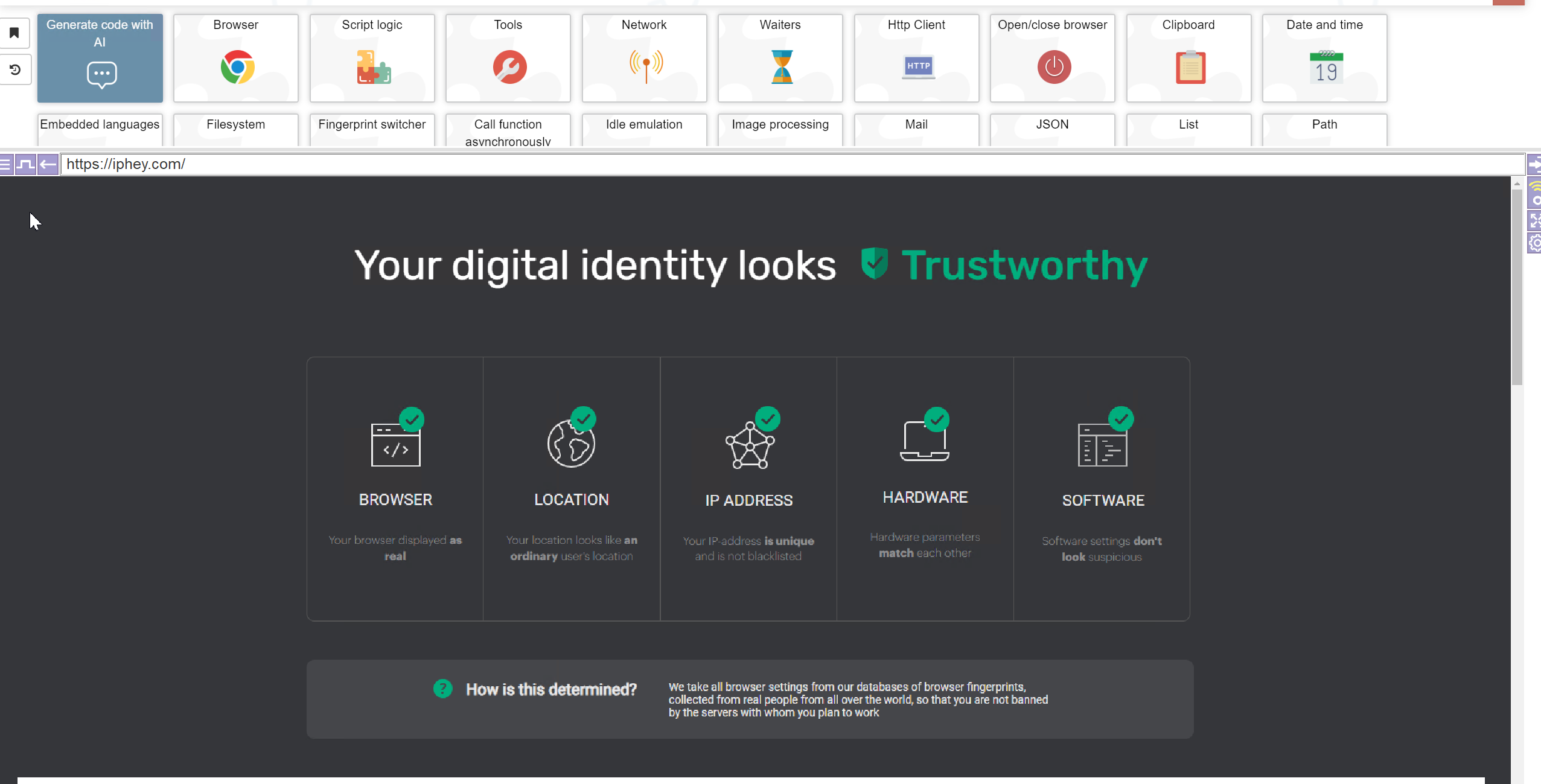The height and width of the screenshot is (784, 1541).
Task: Open the Fingerprint switcher module
Action: [372, 130]
